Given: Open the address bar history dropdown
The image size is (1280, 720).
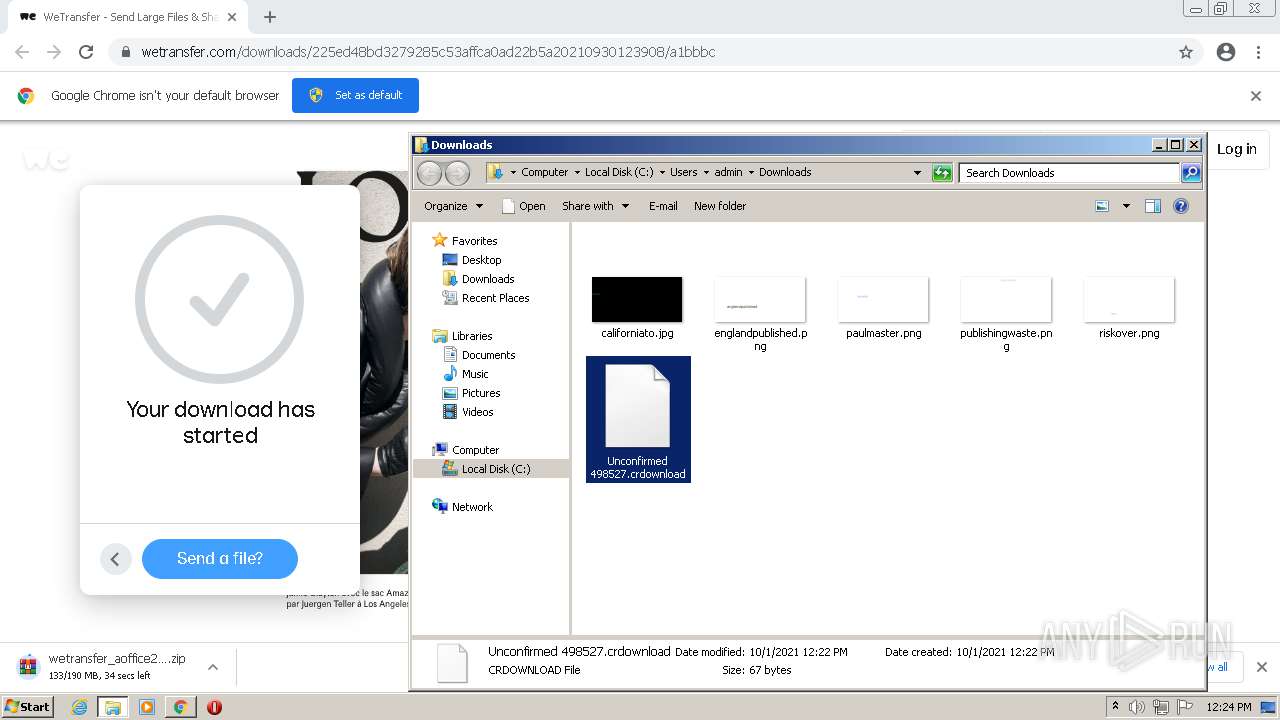Looking at the screenshot, I should [x=917, y=173].
